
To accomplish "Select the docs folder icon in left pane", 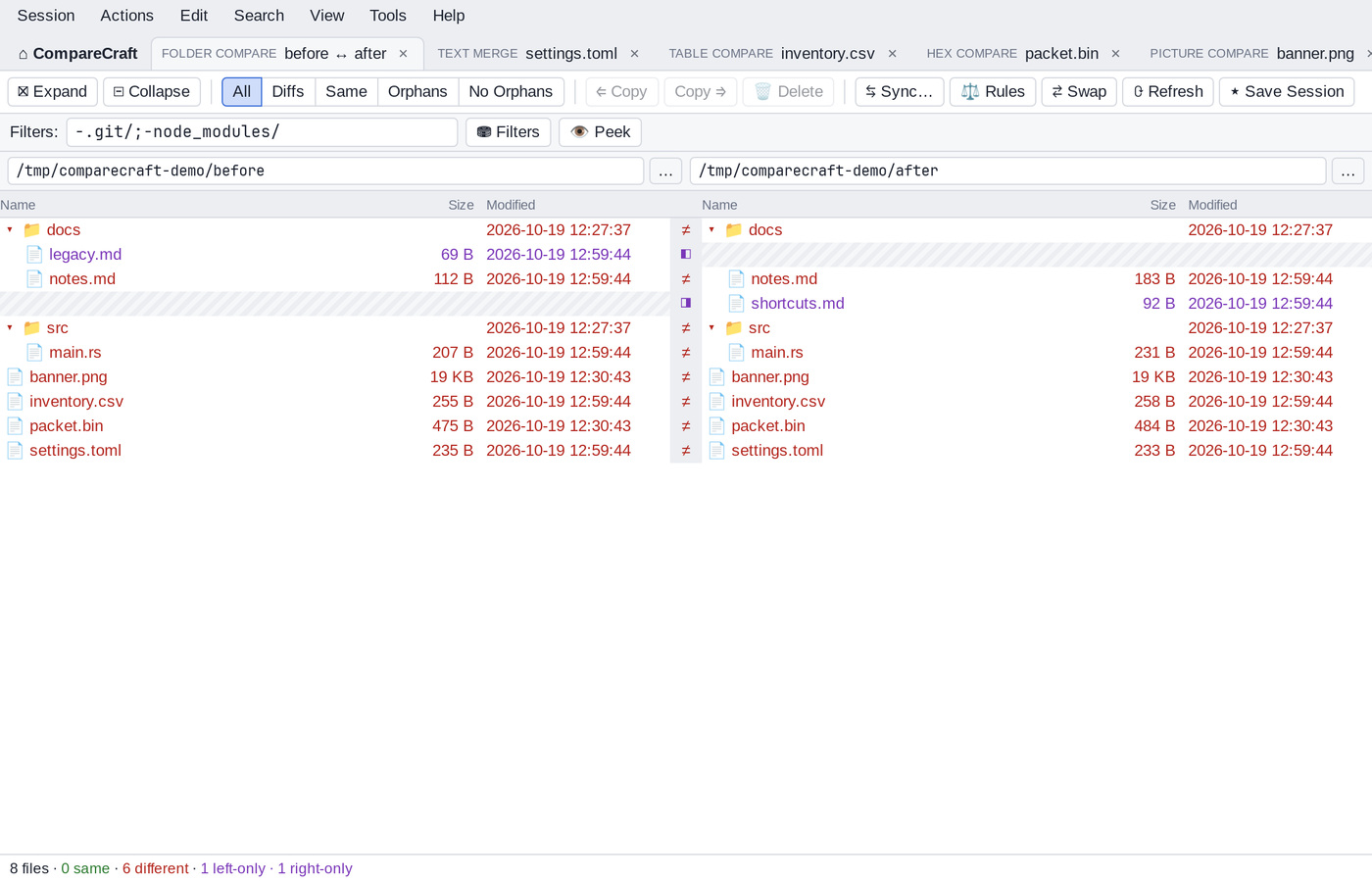I will [31, 229].
